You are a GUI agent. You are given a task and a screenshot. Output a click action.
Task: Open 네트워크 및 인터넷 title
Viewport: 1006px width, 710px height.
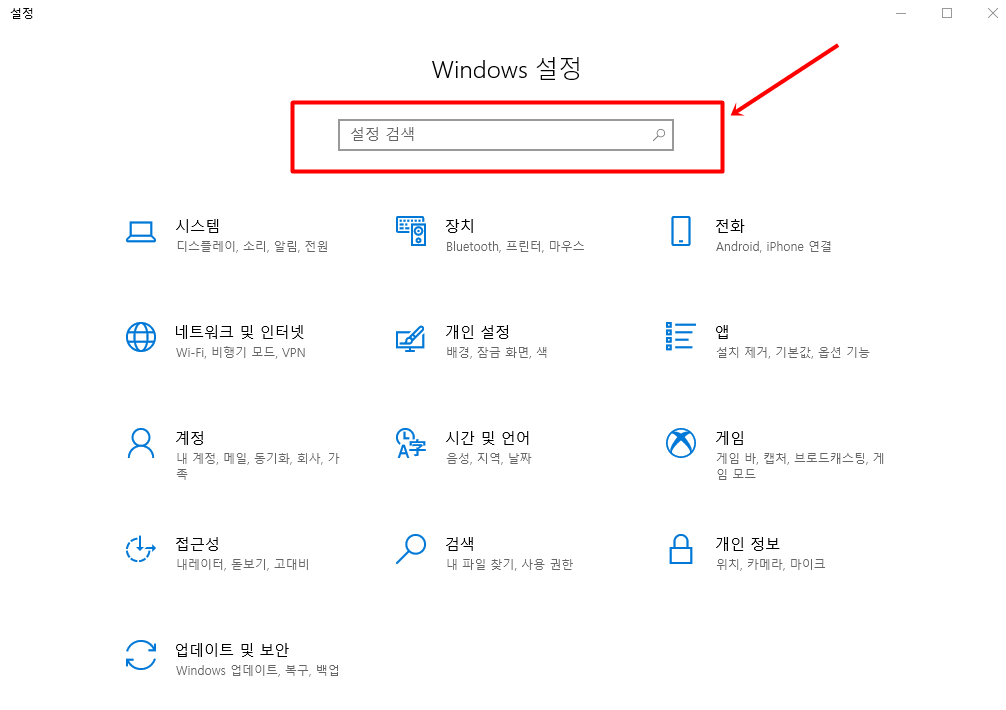[239, 332]
